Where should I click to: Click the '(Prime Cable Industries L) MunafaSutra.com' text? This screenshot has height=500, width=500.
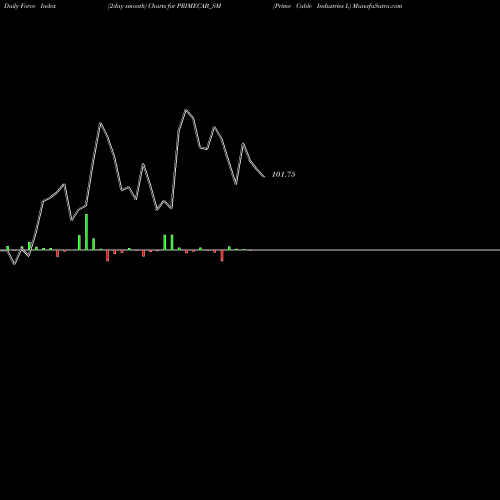337,6
